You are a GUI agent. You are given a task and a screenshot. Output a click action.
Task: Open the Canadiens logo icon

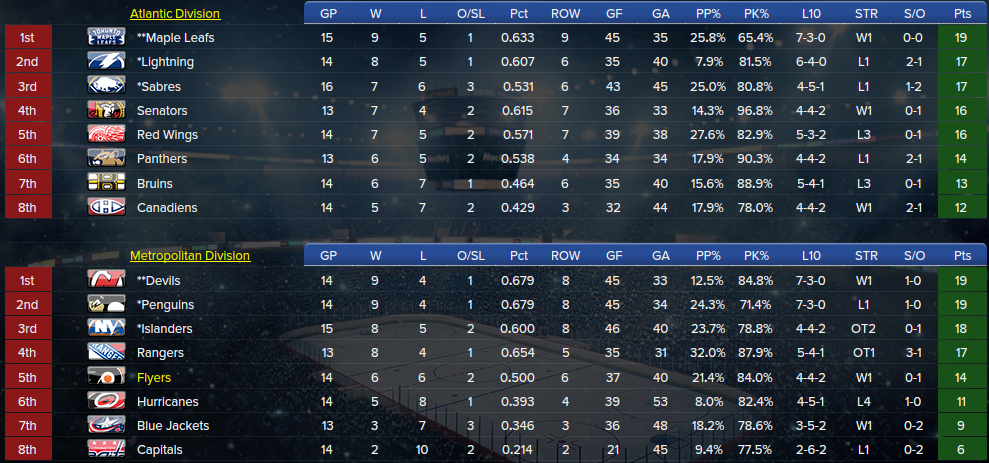[106, 208]
